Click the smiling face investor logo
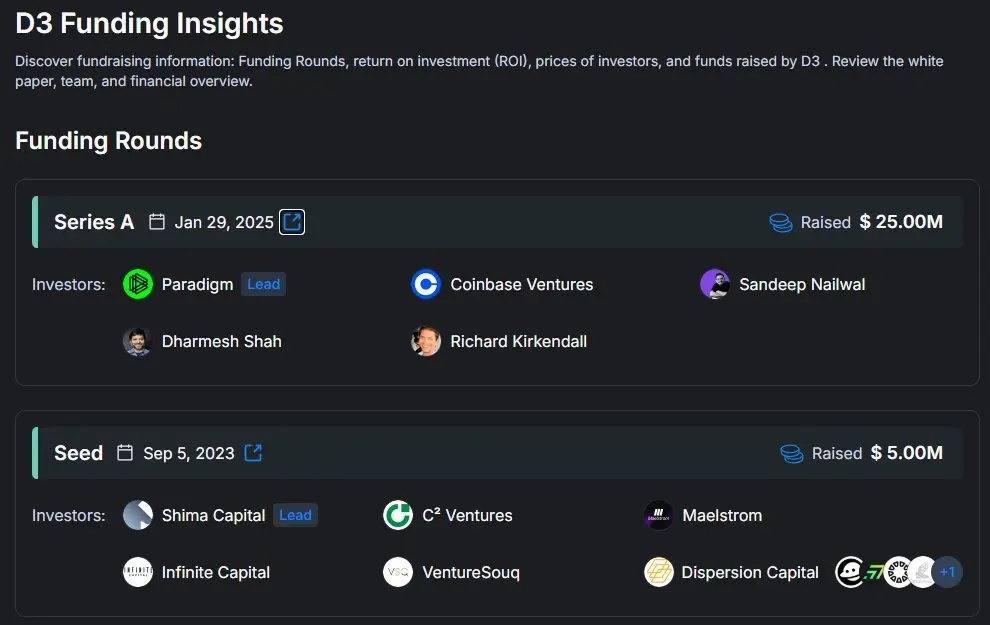Viewport: 990px width, 625px height. click(x=849, y=572)
